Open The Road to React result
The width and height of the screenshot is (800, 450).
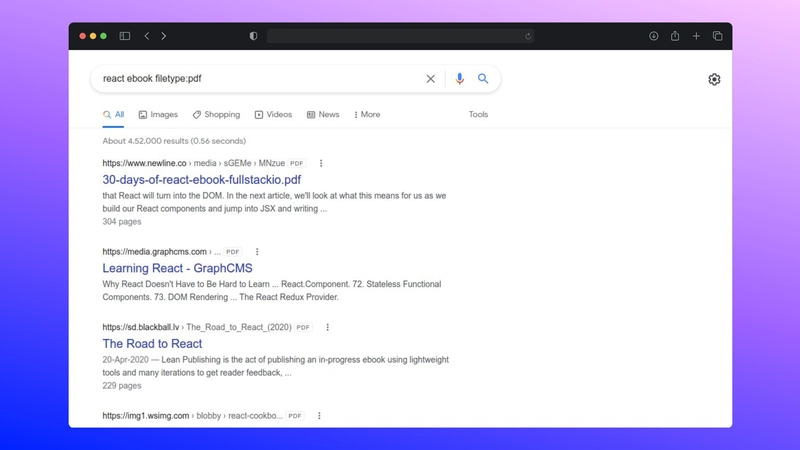[152, 343]
